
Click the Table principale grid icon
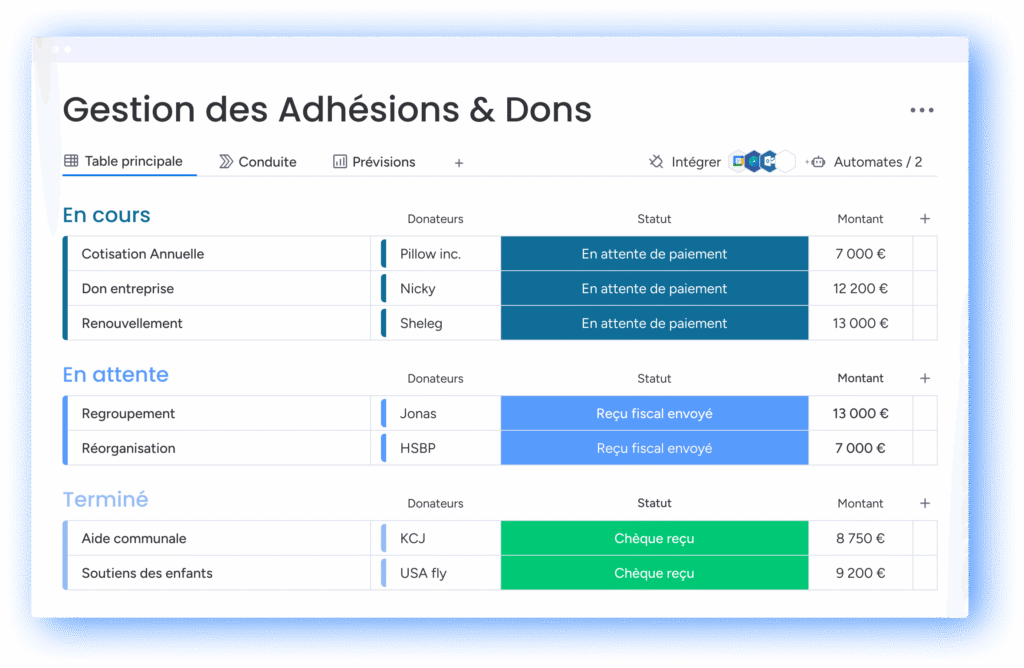(x=71, y=161)
